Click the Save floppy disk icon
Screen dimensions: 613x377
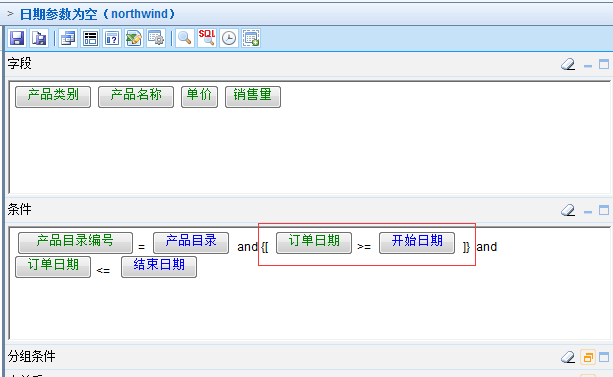tap(17, 38)
